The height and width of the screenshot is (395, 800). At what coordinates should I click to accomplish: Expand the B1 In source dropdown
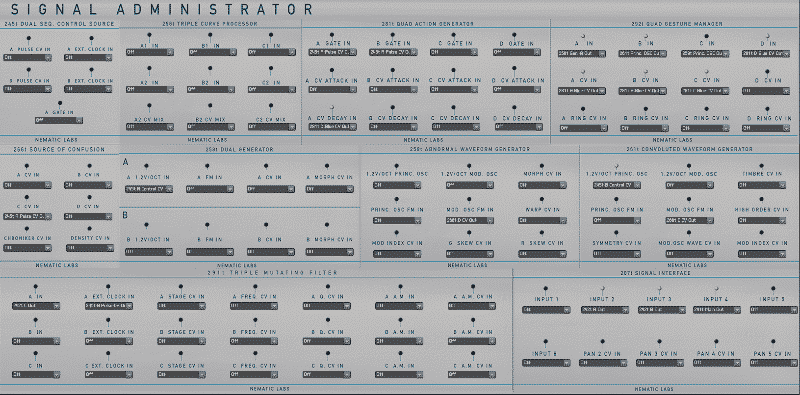[x=212, y=52]
